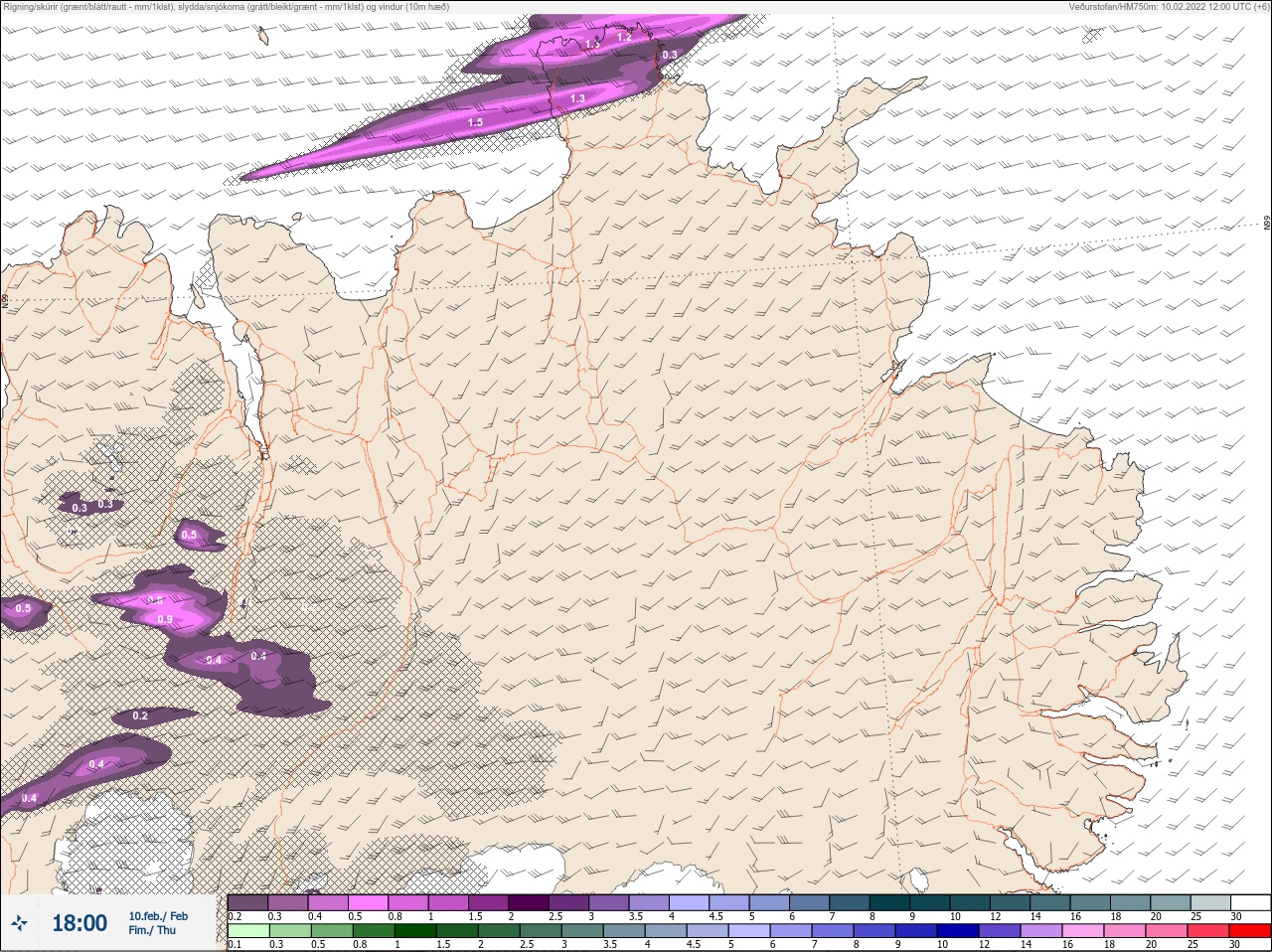Click the 1.5 precipitation value on the map

475,122
